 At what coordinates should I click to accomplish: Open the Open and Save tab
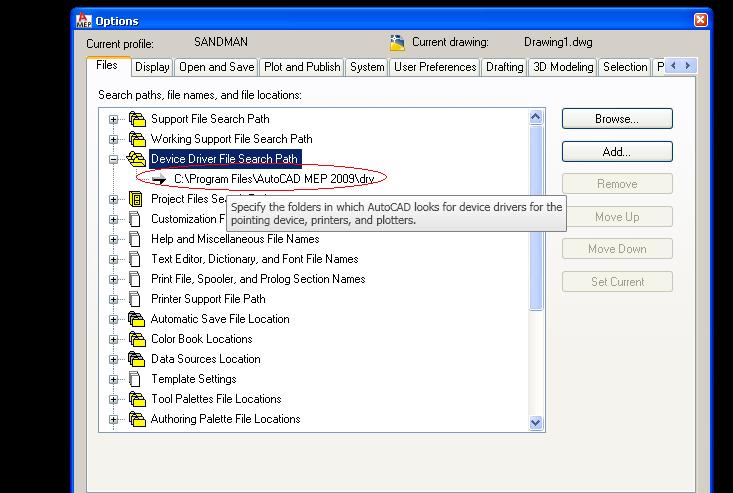[216, 67]
